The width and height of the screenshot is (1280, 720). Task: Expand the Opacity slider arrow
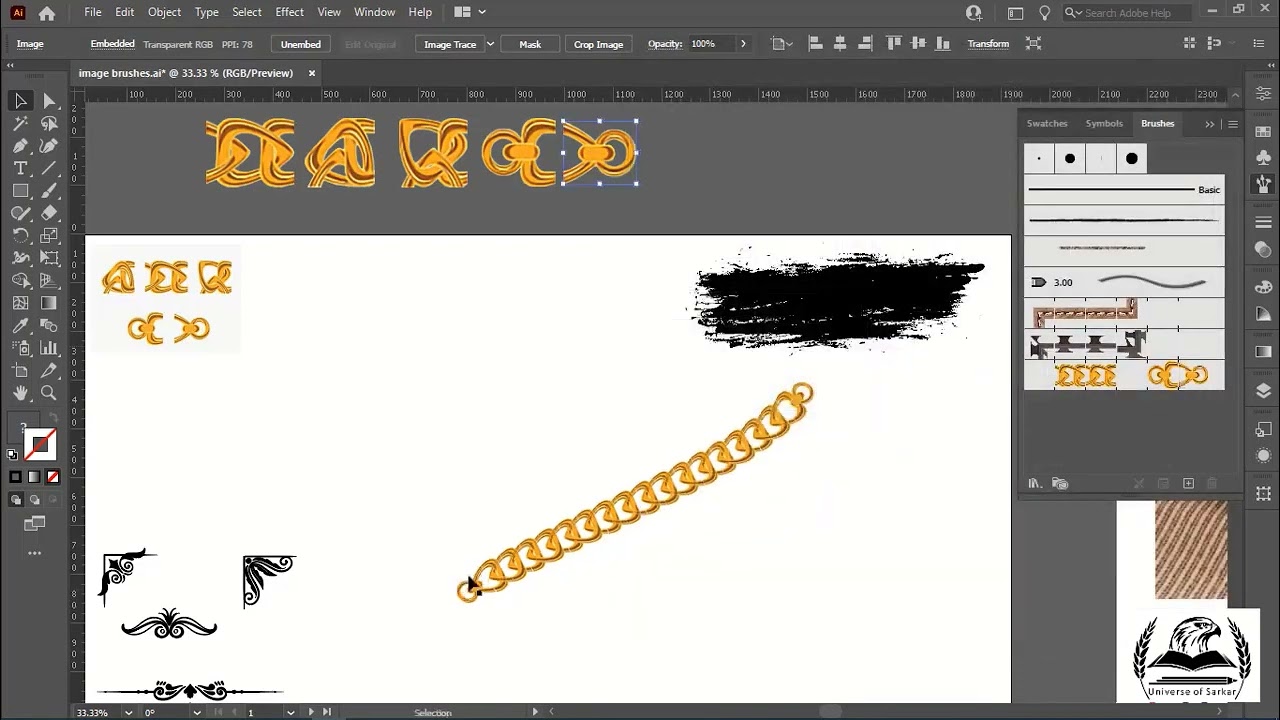pos(742,44)
